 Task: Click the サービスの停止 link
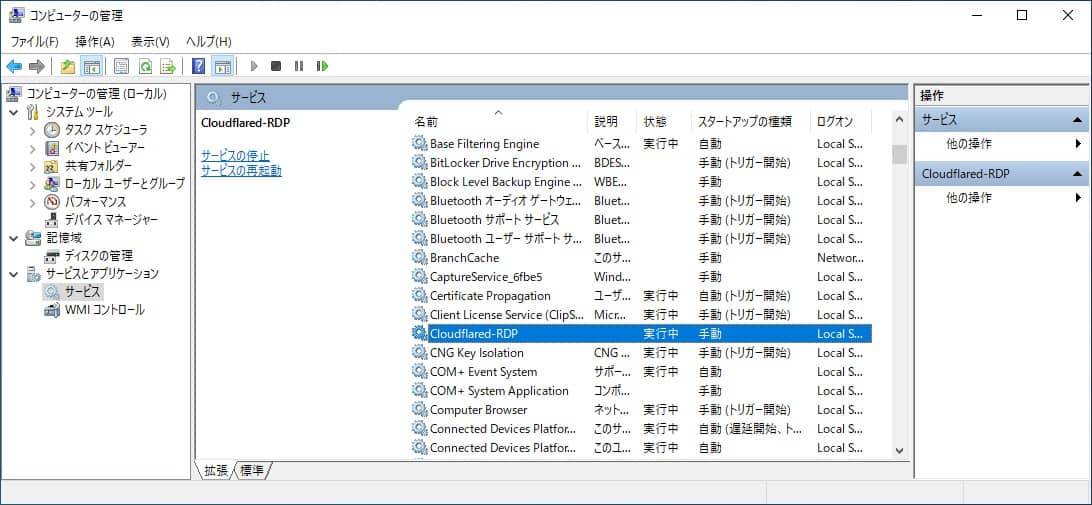coord(235,155)
